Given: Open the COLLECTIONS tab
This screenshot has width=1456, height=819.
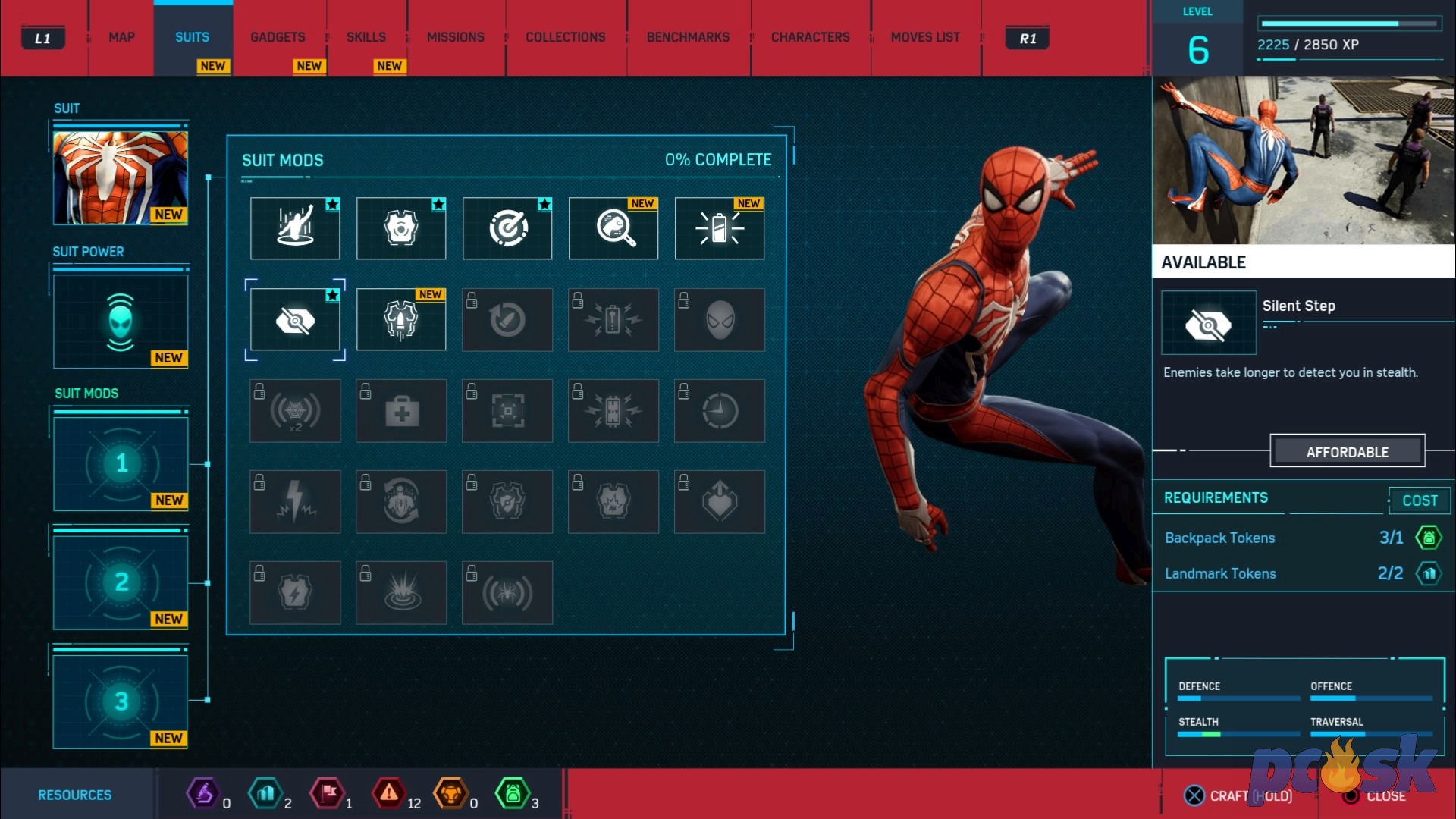Looking at the screenshot, I should pos(566,37).
